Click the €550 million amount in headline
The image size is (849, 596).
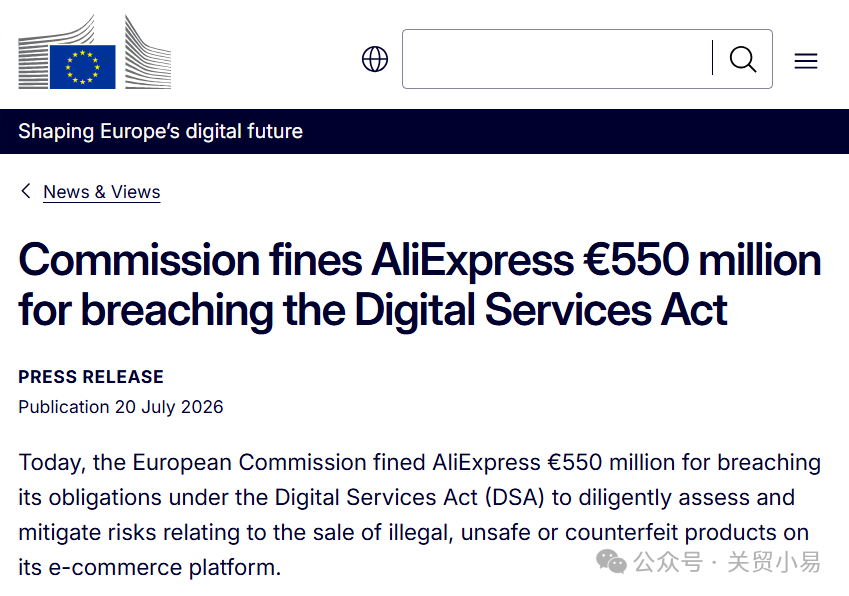[702, 260]
